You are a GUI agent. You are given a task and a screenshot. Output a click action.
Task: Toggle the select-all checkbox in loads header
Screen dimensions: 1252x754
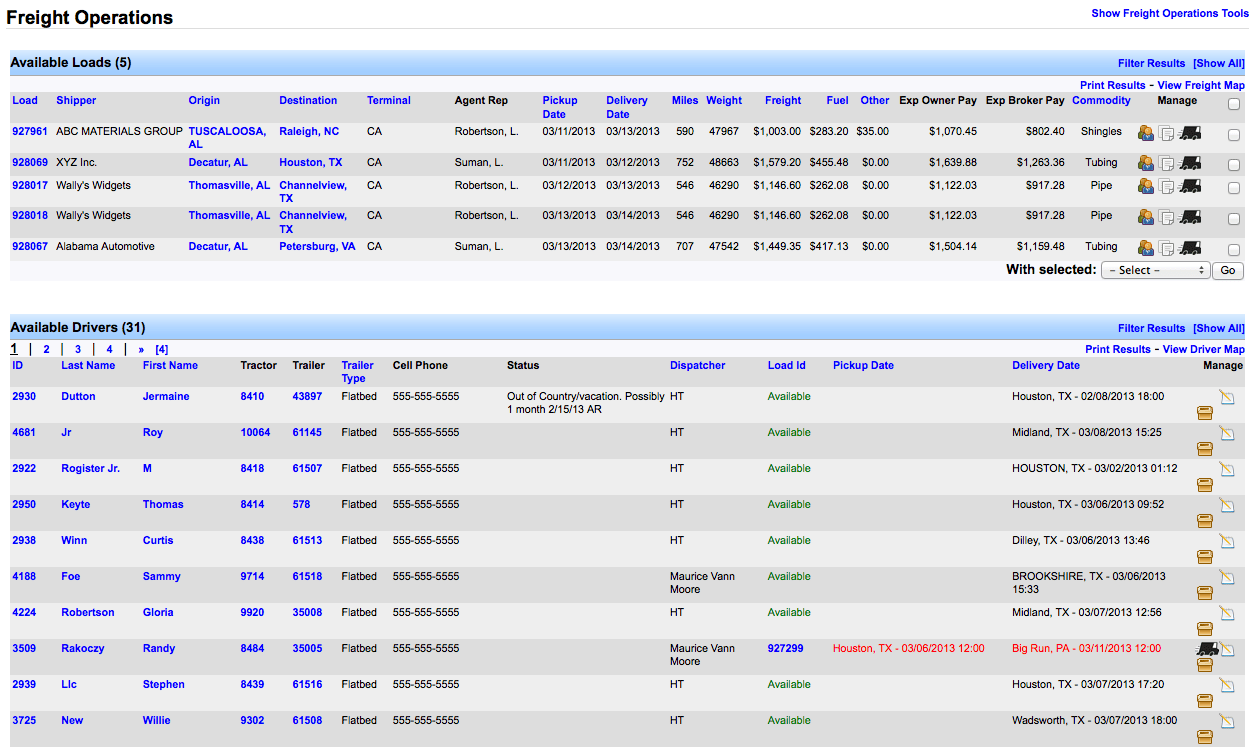[1234, 104]
